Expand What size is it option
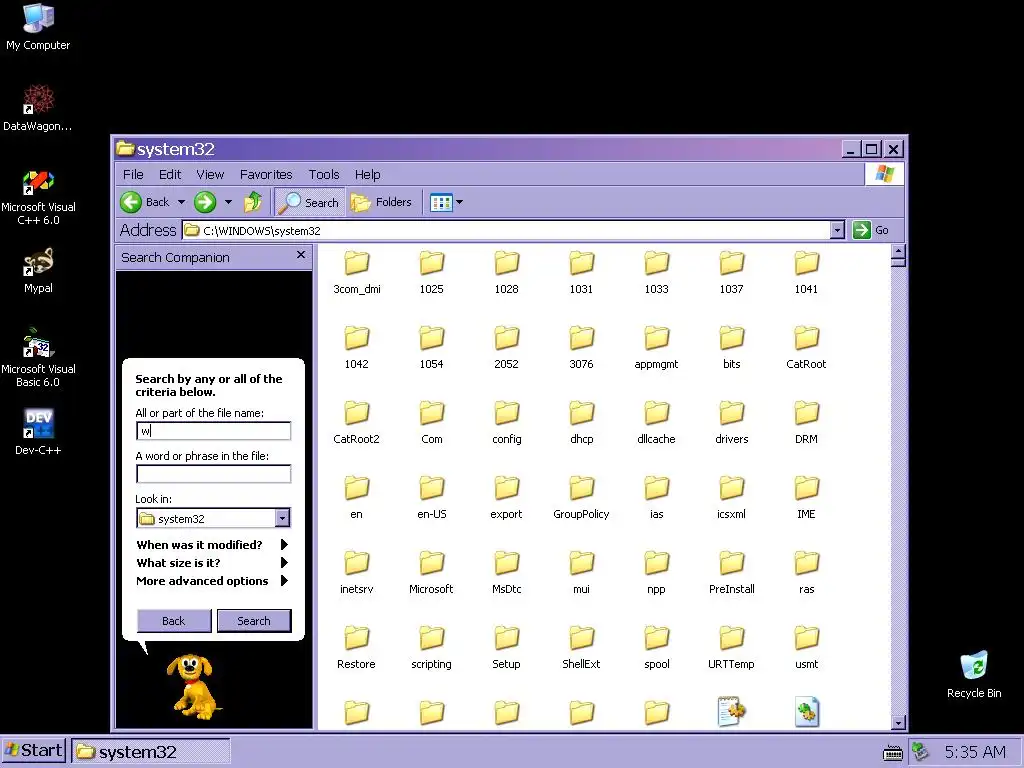Screen dimensions: 1024x768 coord(212,563)
